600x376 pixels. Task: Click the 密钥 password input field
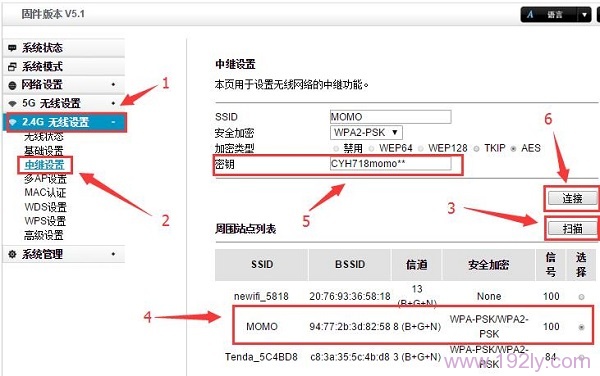coord(391,164)
